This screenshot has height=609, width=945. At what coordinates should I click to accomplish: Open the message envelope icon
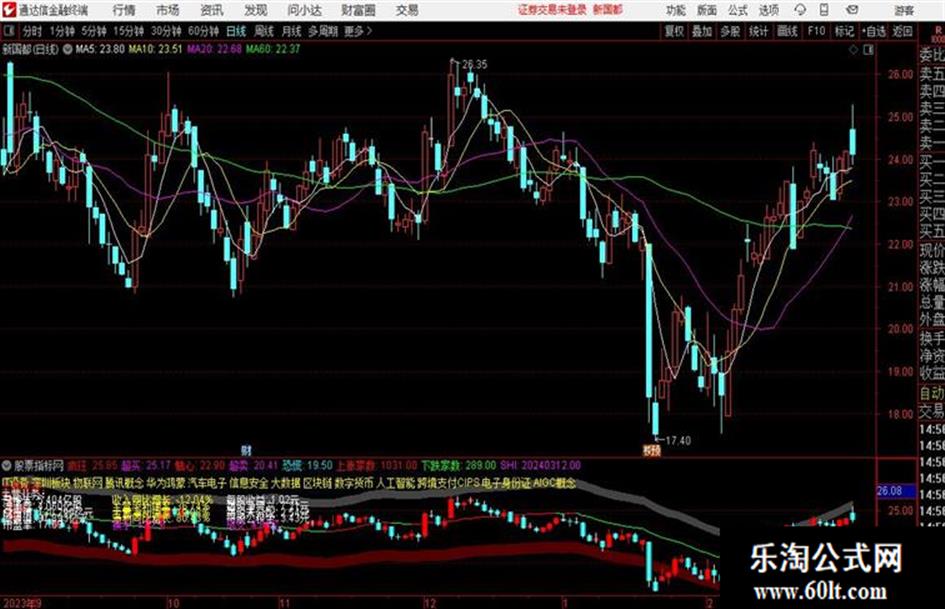(x=852, y=10)
